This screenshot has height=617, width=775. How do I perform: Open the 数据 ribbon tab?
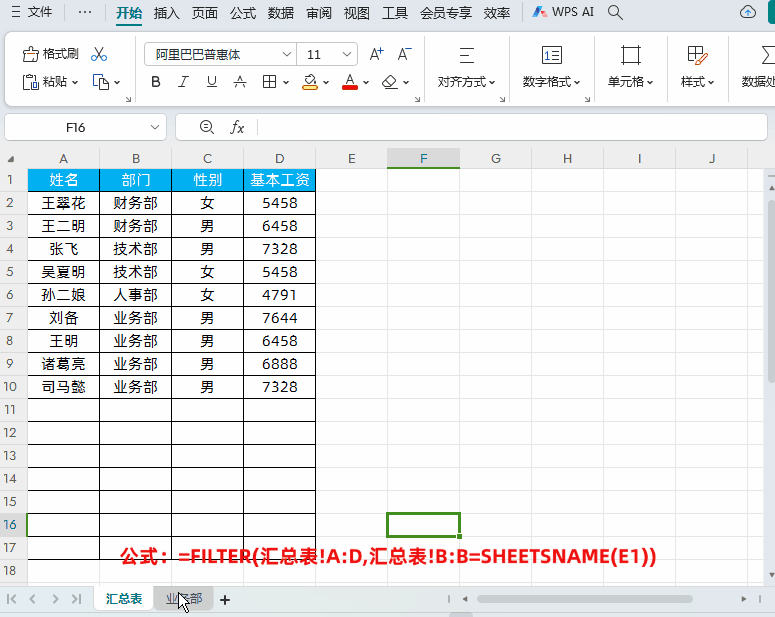pyautogui.click(x=281, y=13)
